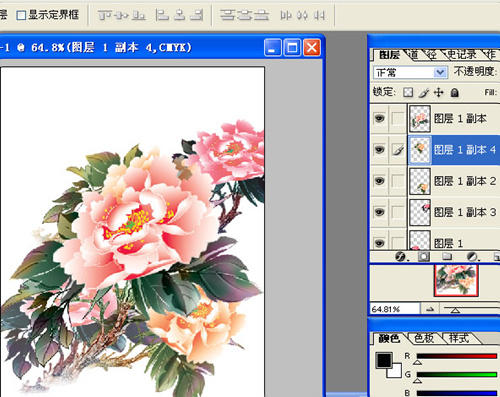Enable the 显示定界框 checkbox
Viewport: 500px width, 397px height.
[x=21, y=15]
